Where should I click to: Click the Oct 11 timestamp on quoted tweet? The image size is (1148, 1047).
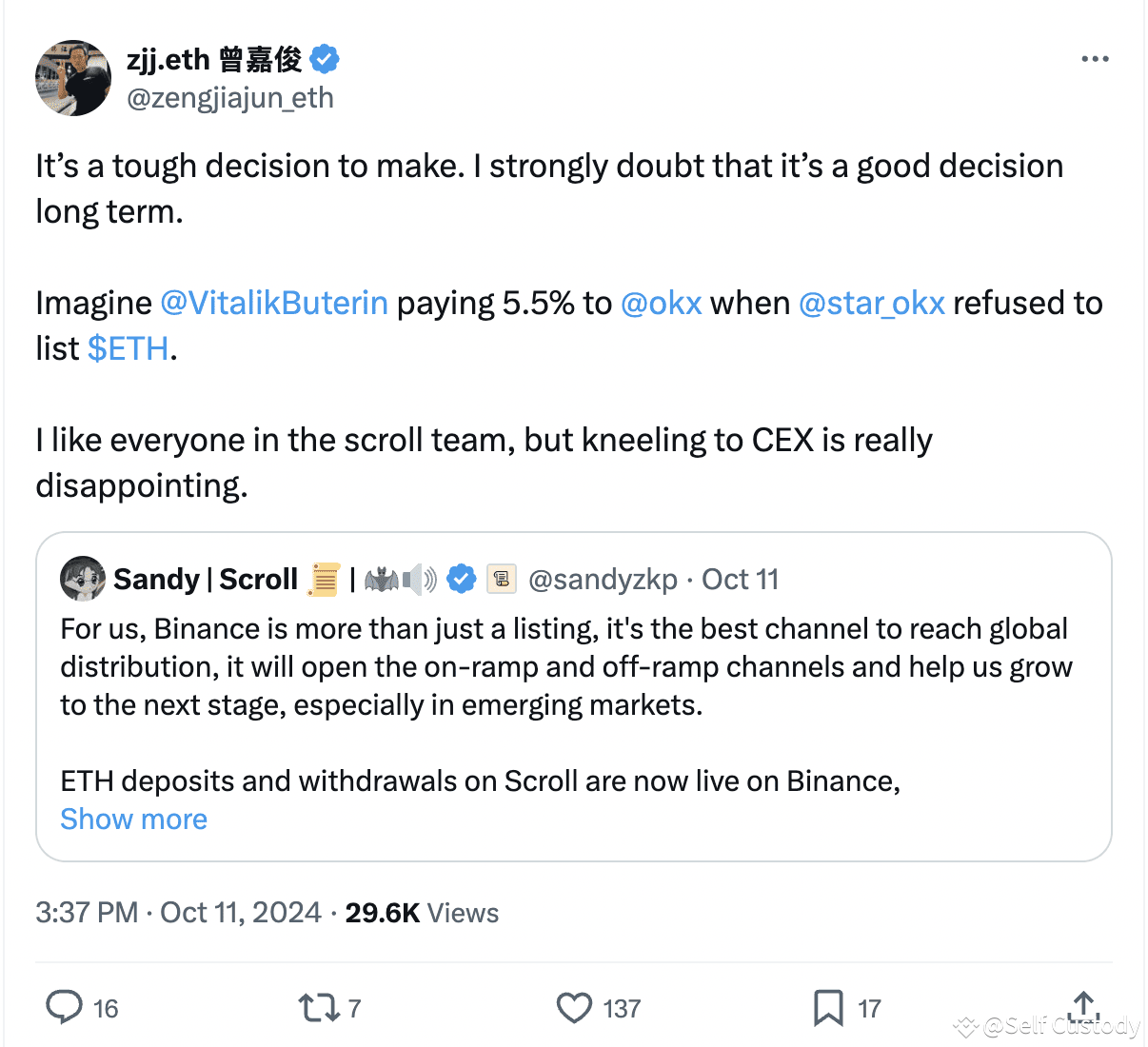click(741, 578)
